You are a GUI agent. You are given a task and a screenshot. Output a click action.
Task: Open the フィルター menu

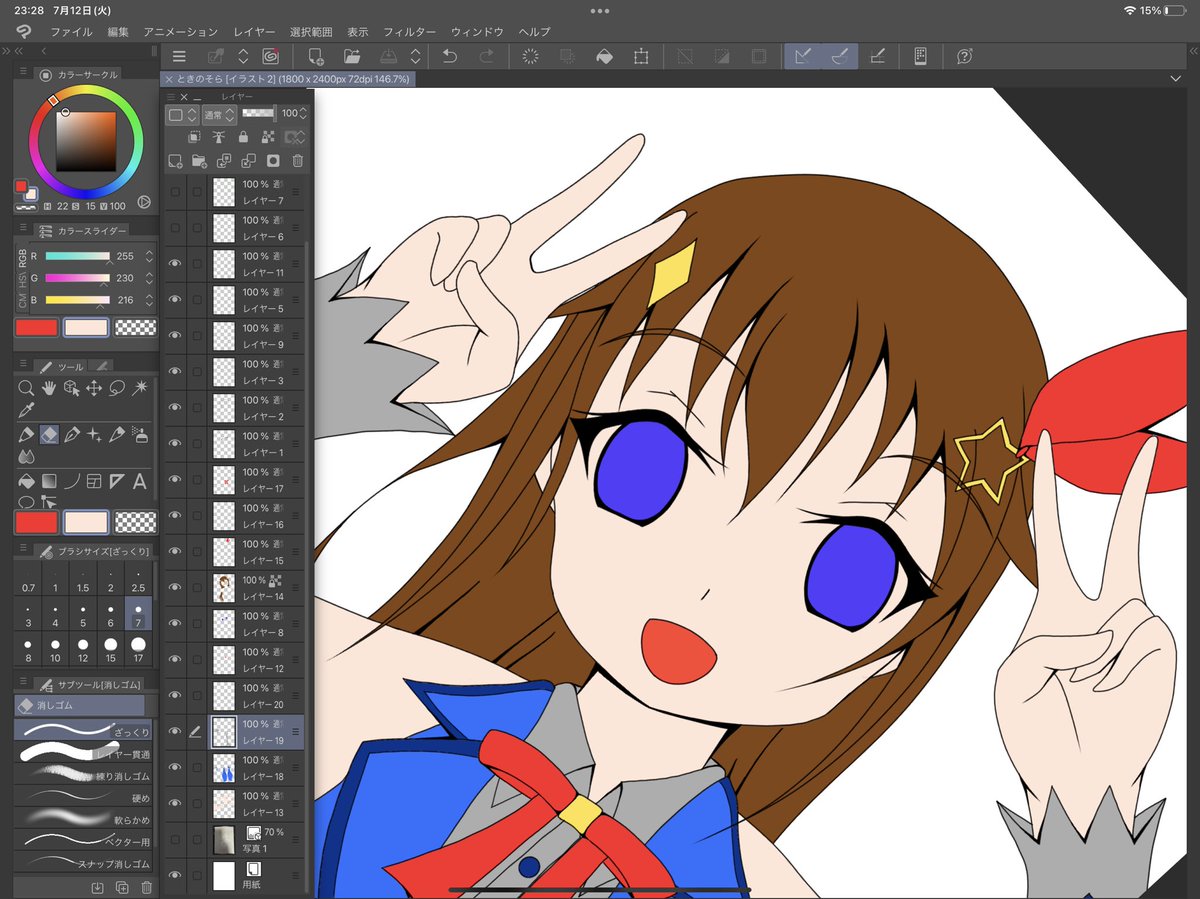[x=409, y=32]
